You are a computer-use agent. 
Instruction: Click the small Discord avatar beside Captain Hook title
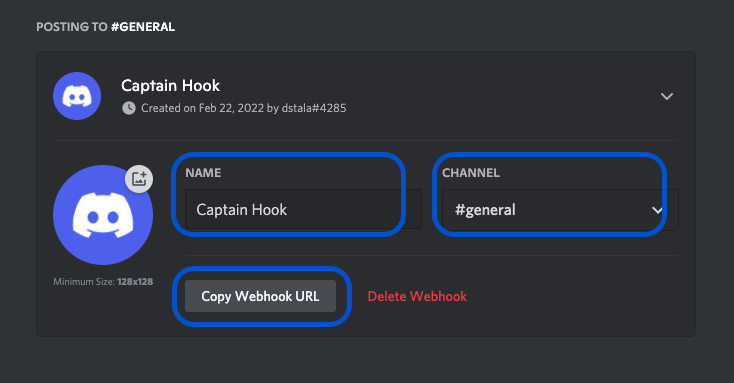point(77,96)
